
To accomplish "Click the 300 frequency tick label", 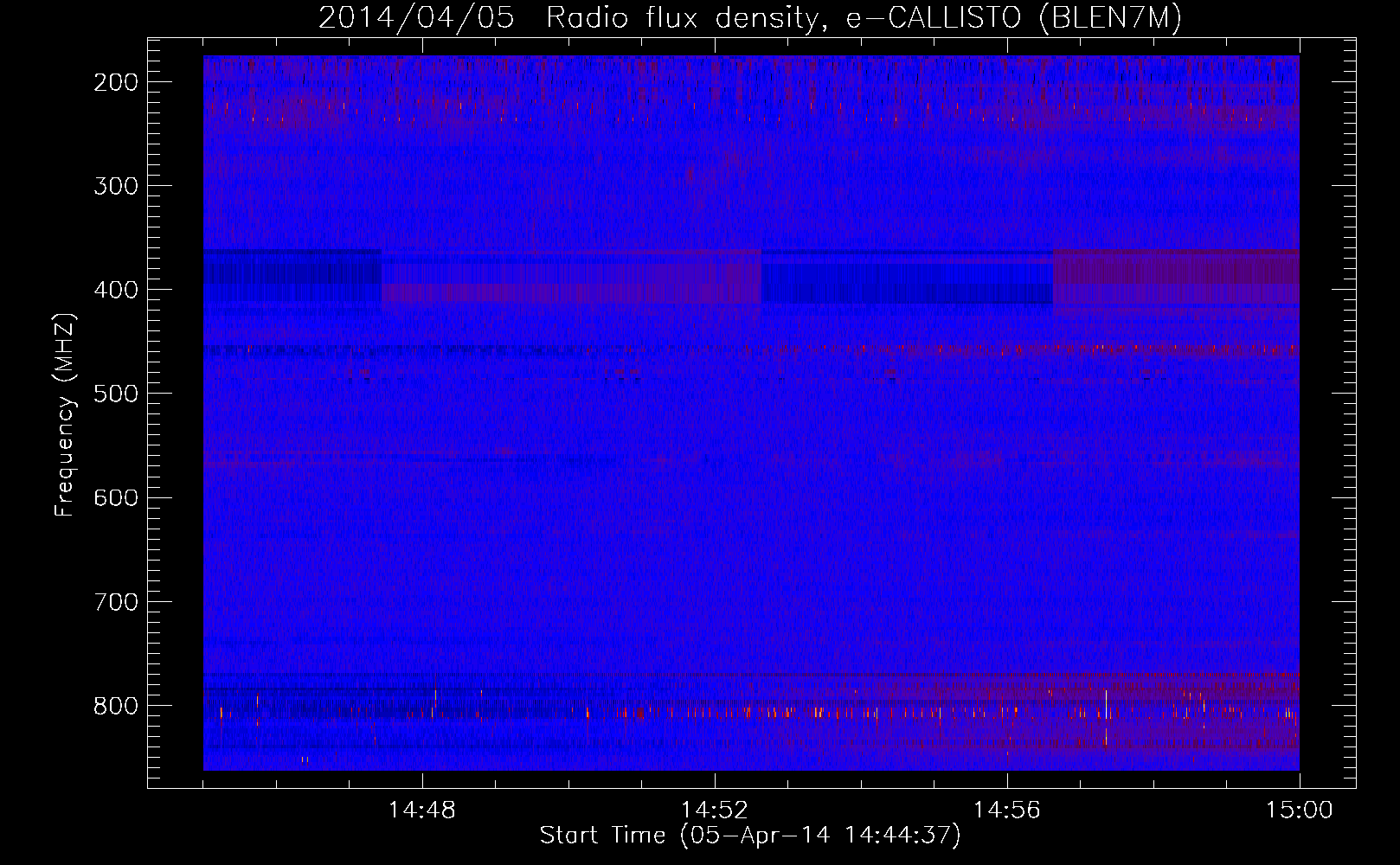I will click(x=116, y=186).
